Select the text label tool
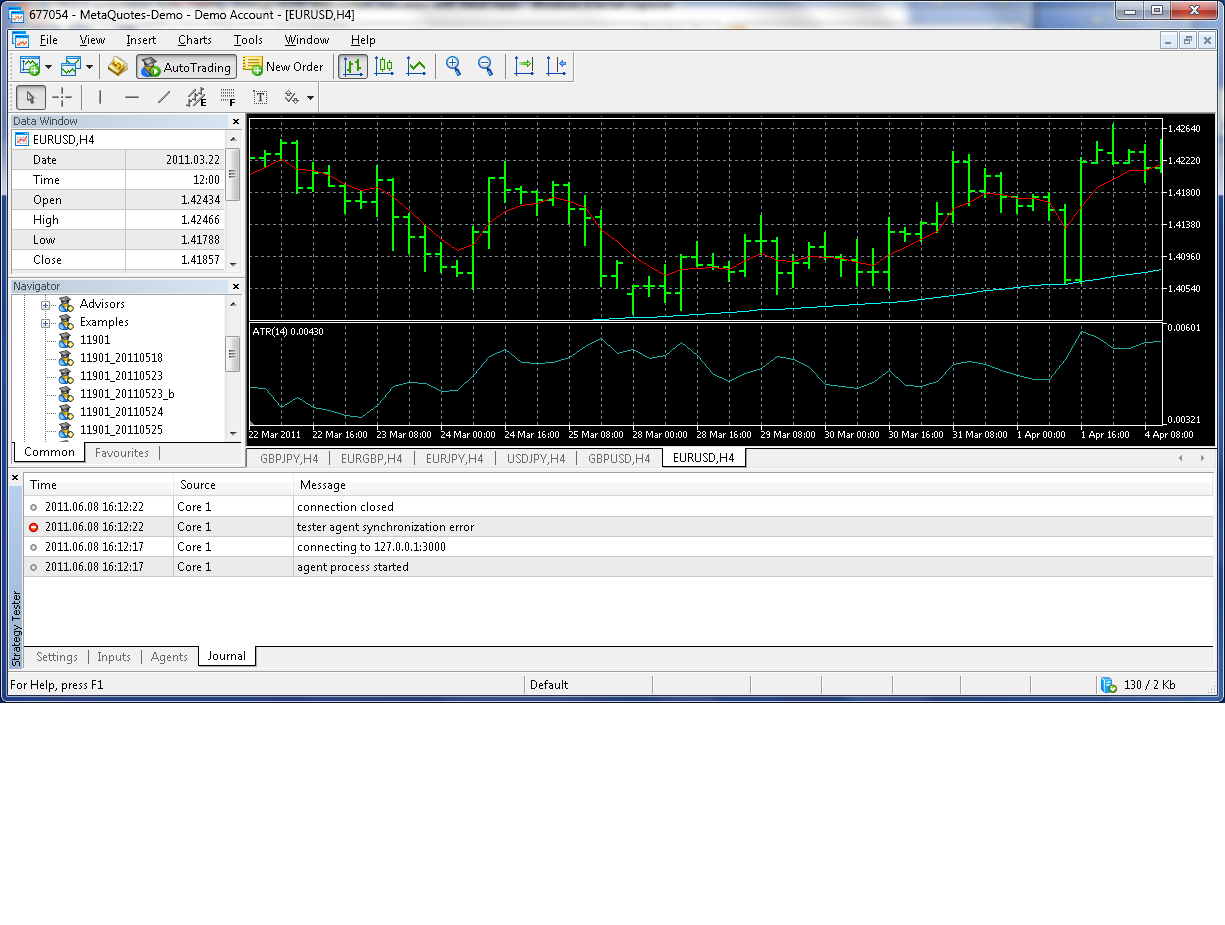This screenshot has width=1225, height=925. tap(260, 97)
